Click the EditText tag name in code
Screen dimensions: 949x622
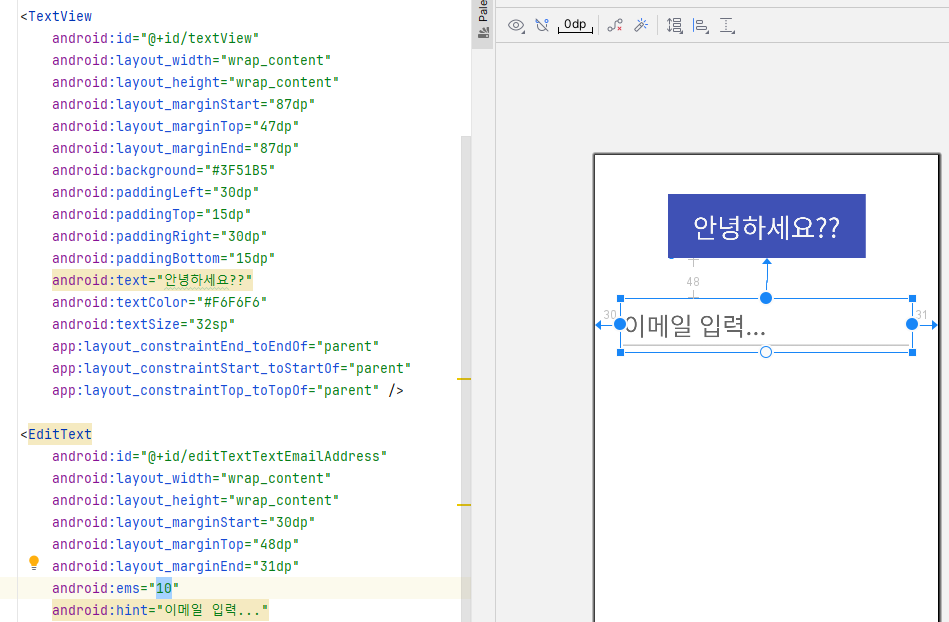pos(60,434)
